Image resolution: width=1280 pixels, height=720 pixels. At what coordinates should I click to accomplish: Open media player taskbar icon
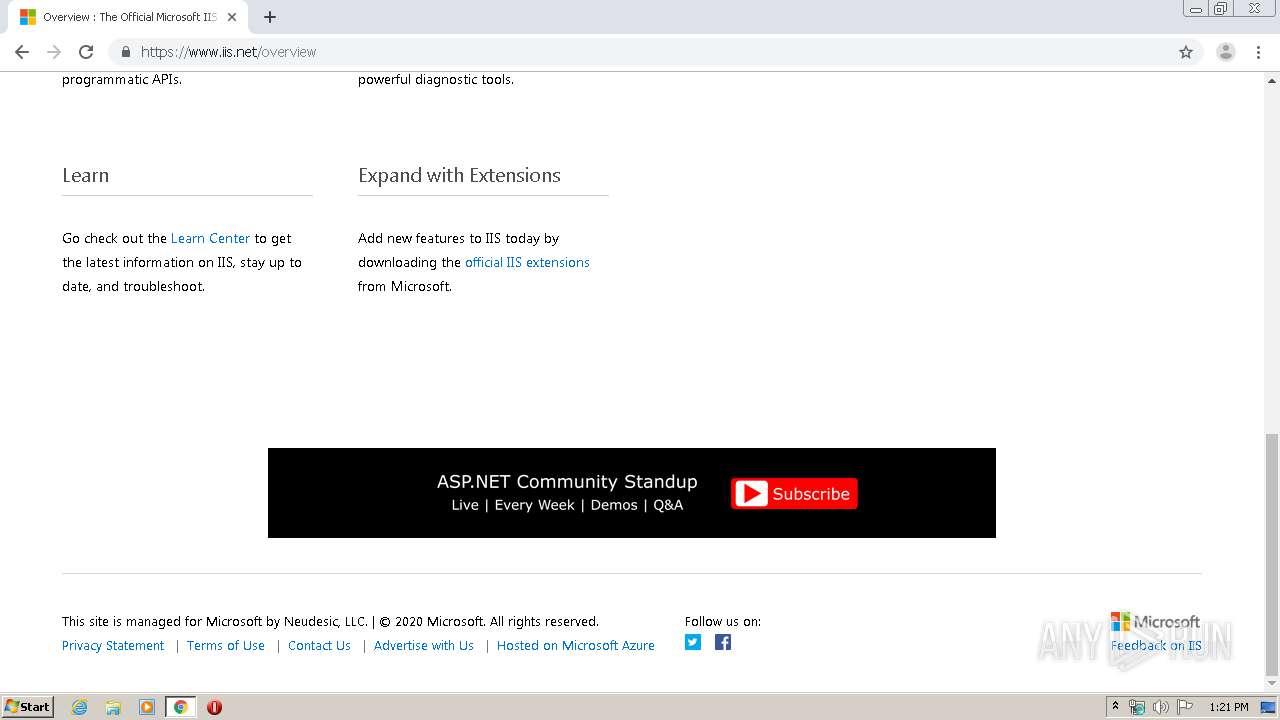[x=147, y=707]
